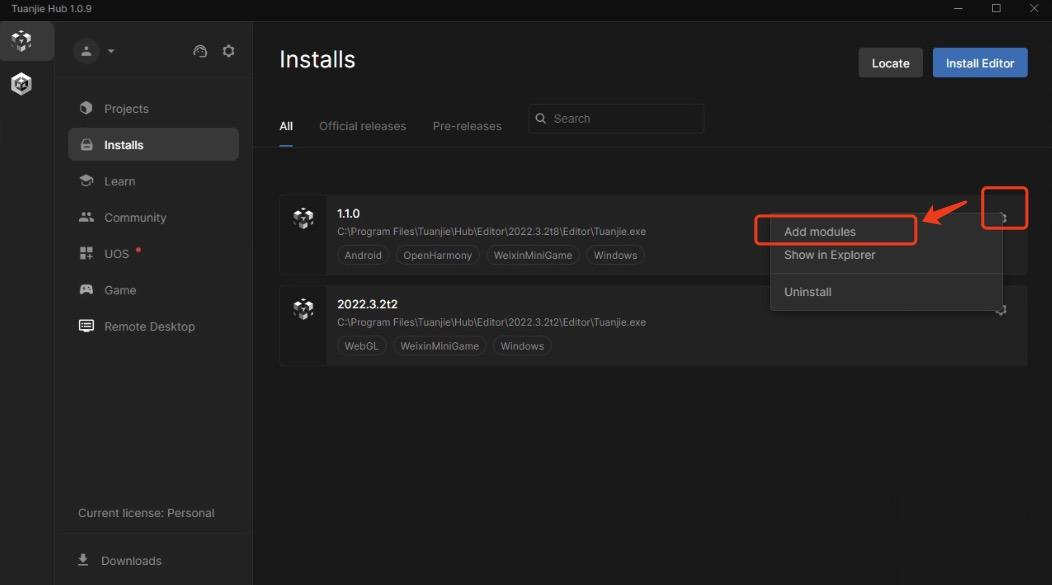Click the Install Editor button
1052x585 pixels.
[980, 63]
